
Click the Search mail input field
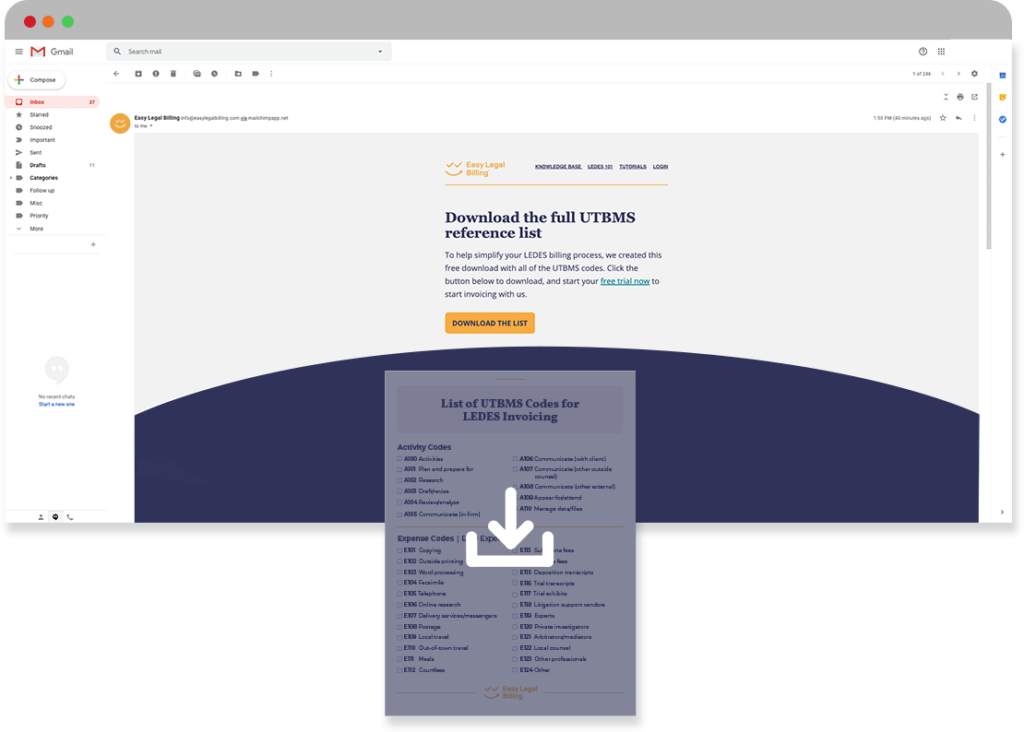249,52
